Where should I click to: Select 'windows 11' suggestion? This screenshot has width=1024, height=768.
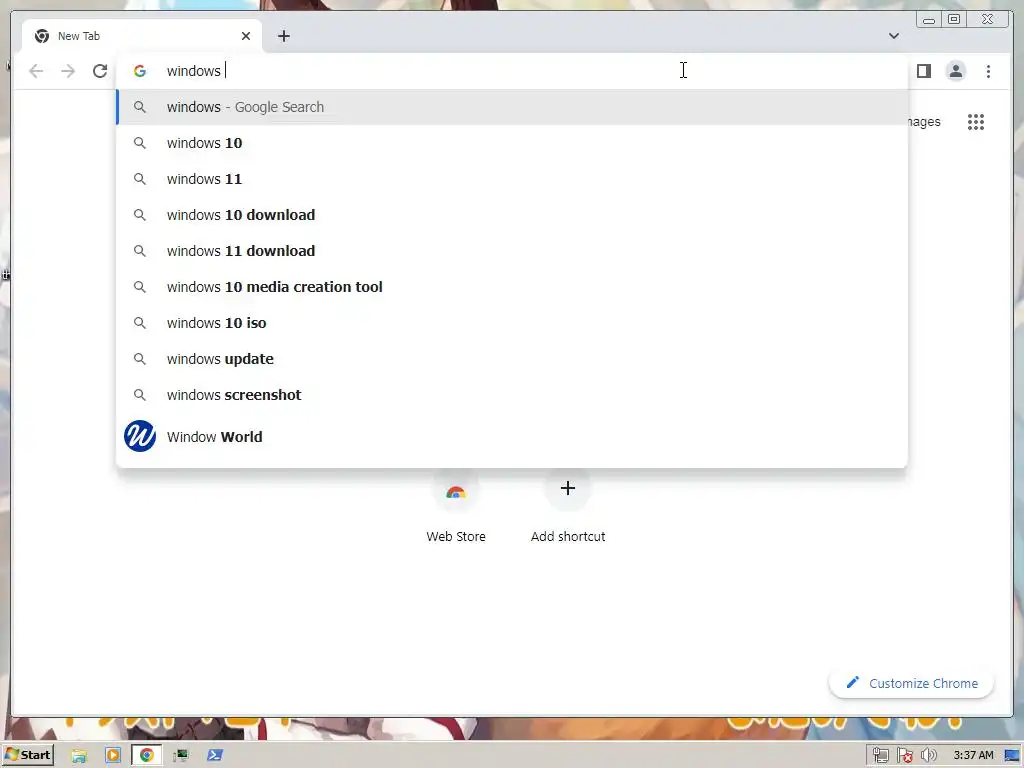click(x=512, y=179)
